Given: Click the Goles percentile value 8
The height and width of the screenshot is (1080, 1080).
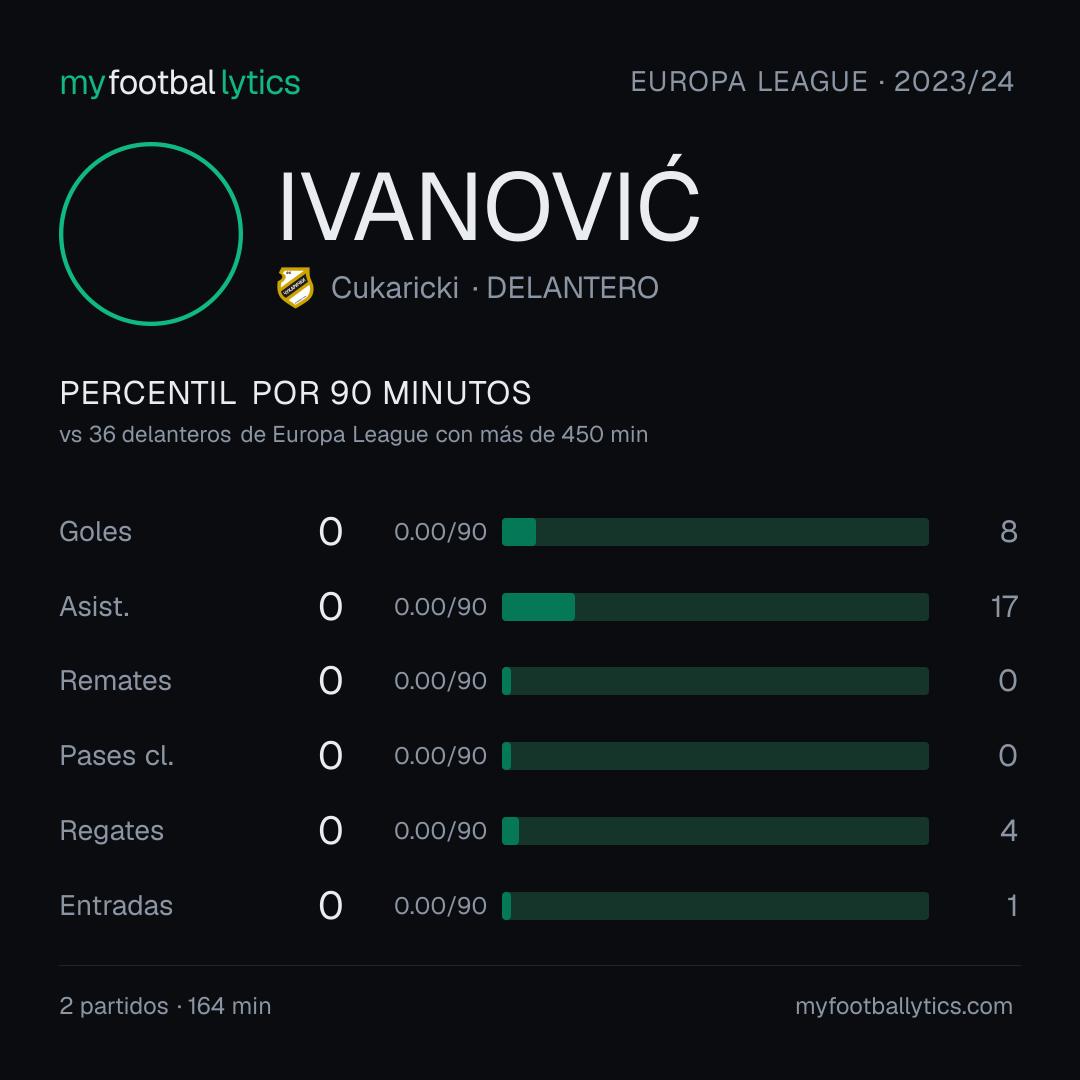Looking at the screenshot, I should pyautogui.click(x=1009, y=532).
